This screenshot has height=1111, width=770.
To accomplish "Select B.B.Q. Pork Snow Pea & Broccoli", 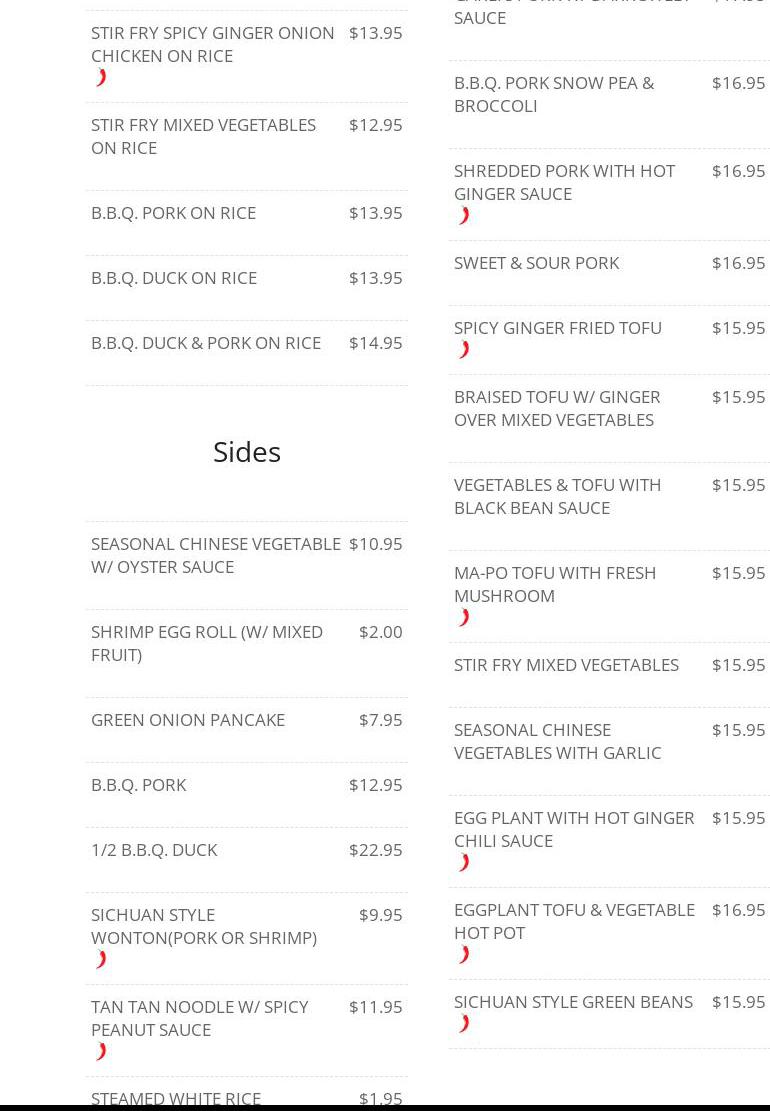I will 554,94.
